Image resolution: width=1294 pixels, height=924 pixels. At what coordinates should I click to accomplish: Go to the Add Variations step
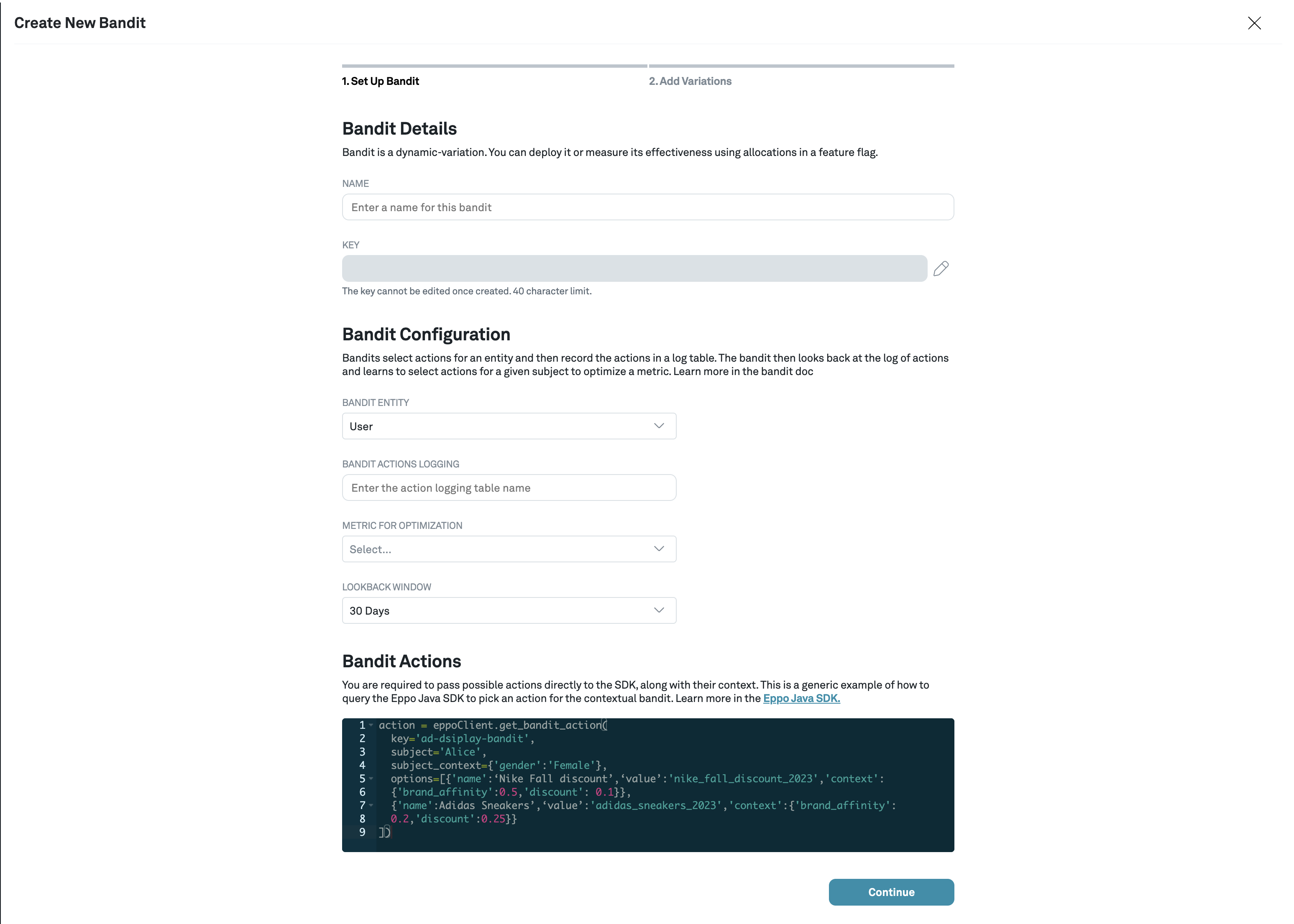tap(690, 82)
